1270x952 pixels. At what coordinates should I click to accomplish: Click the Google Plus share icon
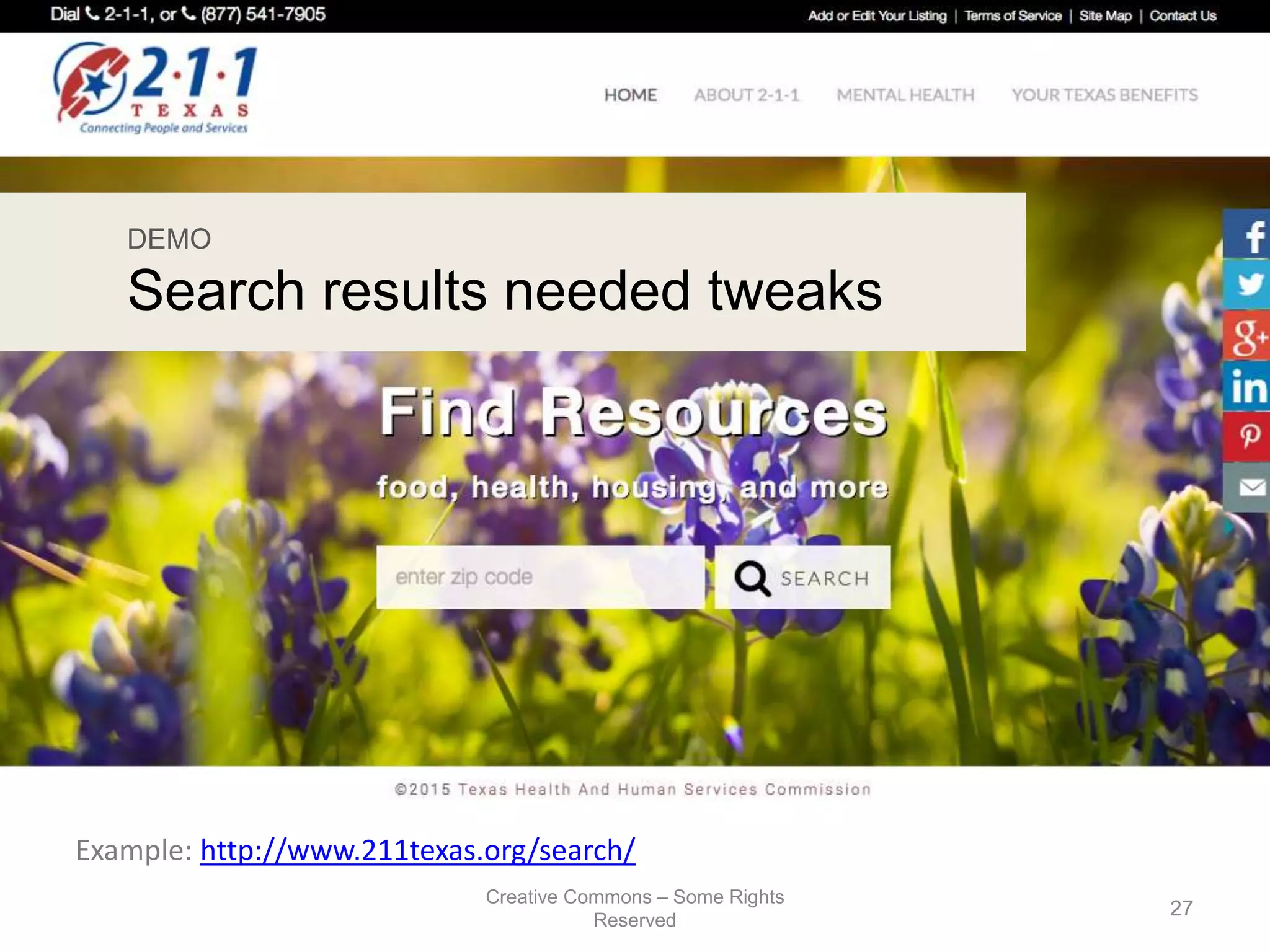point(1246,335)
